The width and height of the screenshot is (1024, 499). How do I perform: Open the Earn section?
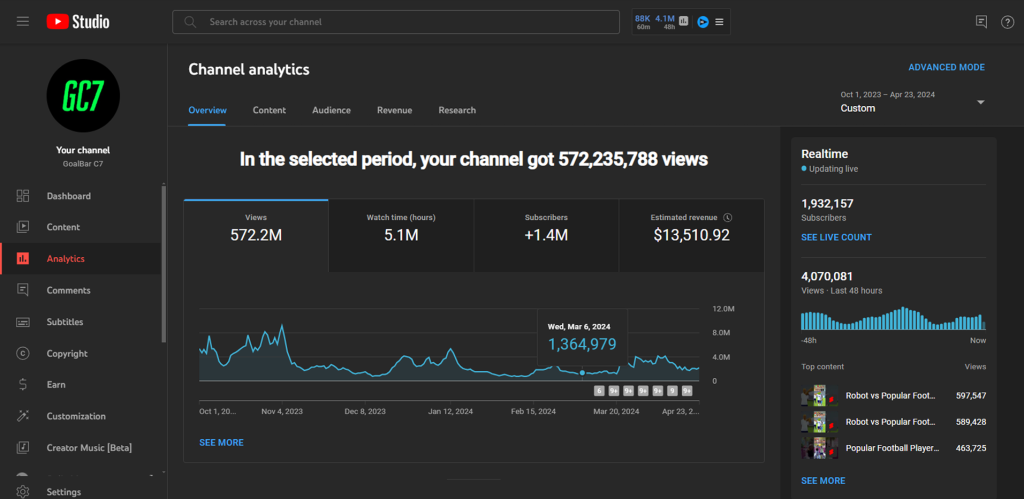[x=82, y=385]
